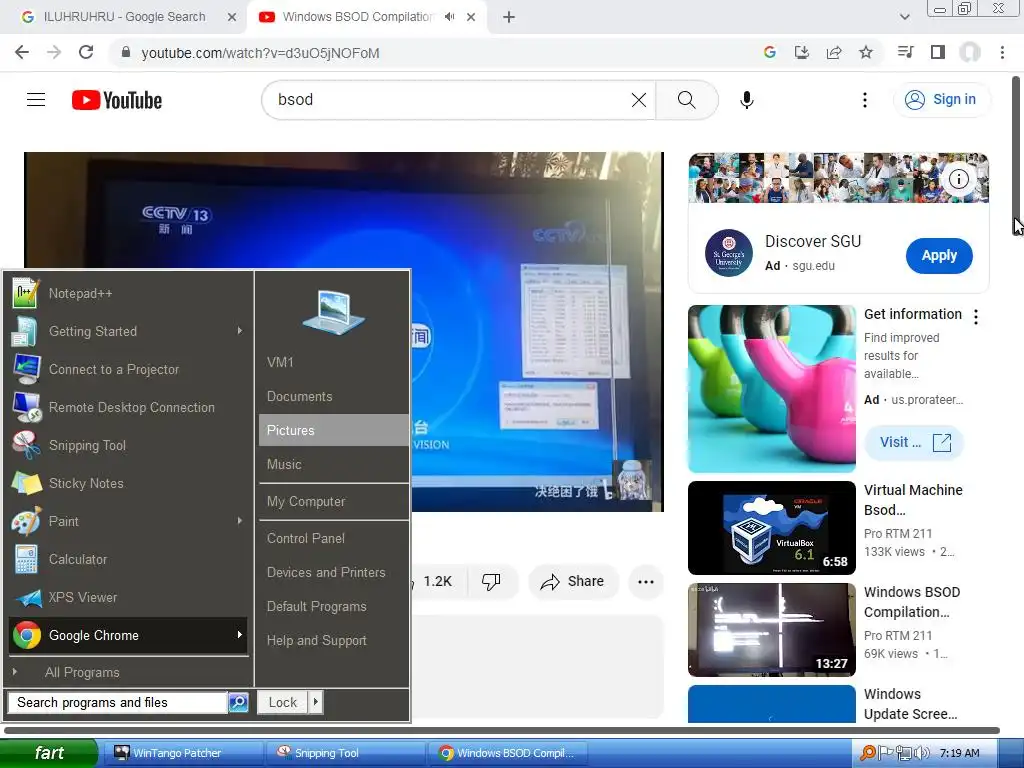The width and height of the screenshot is (1024, 768).
Task: Open the Chrome profile avatar
Action: [x=970, y=52]
